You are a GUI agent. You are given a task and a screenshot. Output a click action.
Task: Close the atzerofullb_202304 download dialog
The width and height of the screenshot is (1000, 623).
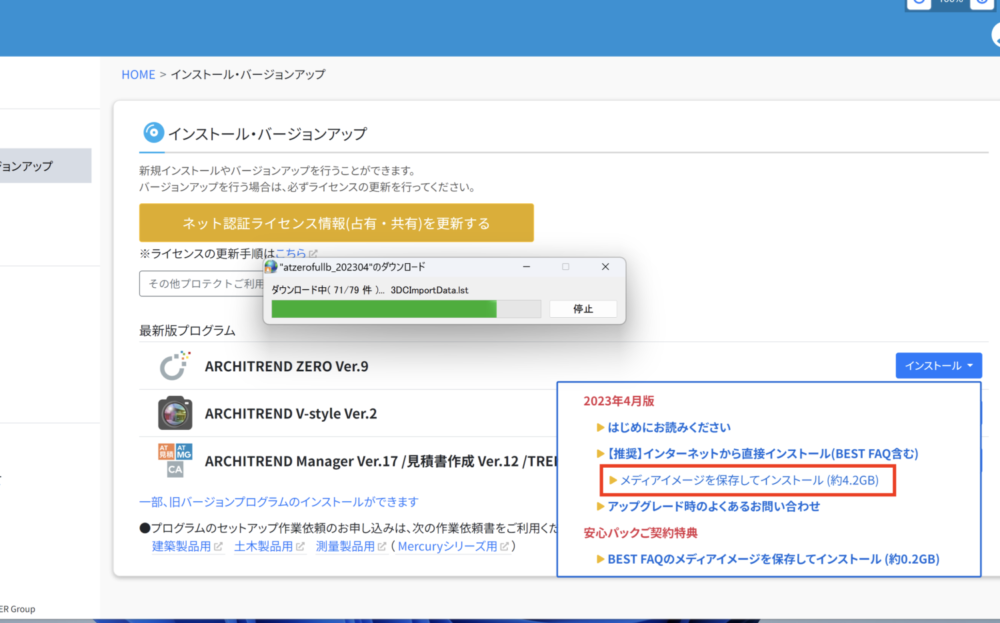[x=605, y=267]
